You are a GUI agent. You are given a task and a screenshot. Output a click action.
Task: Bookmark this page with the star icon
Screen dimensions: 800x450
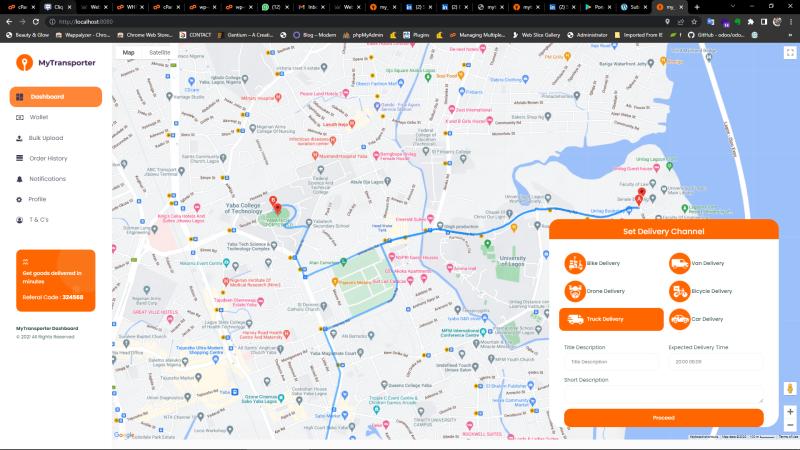694,22
